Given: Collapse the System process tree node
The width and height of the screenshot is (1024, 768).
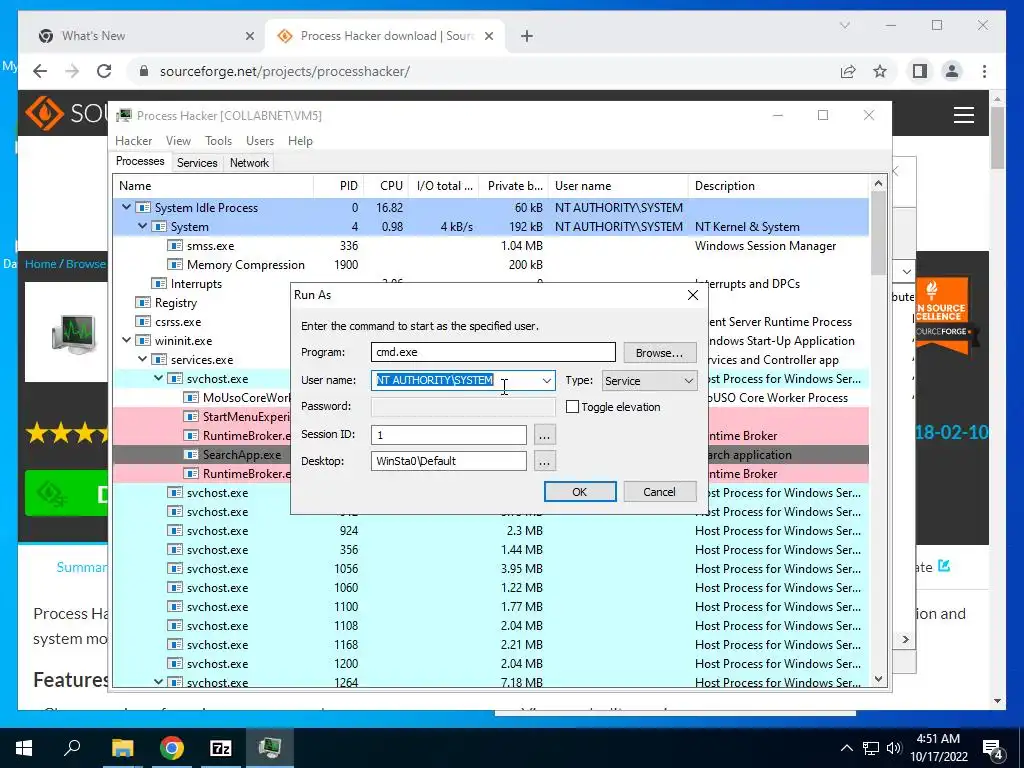Looking at the screenshot, I should tap(142, 226).
